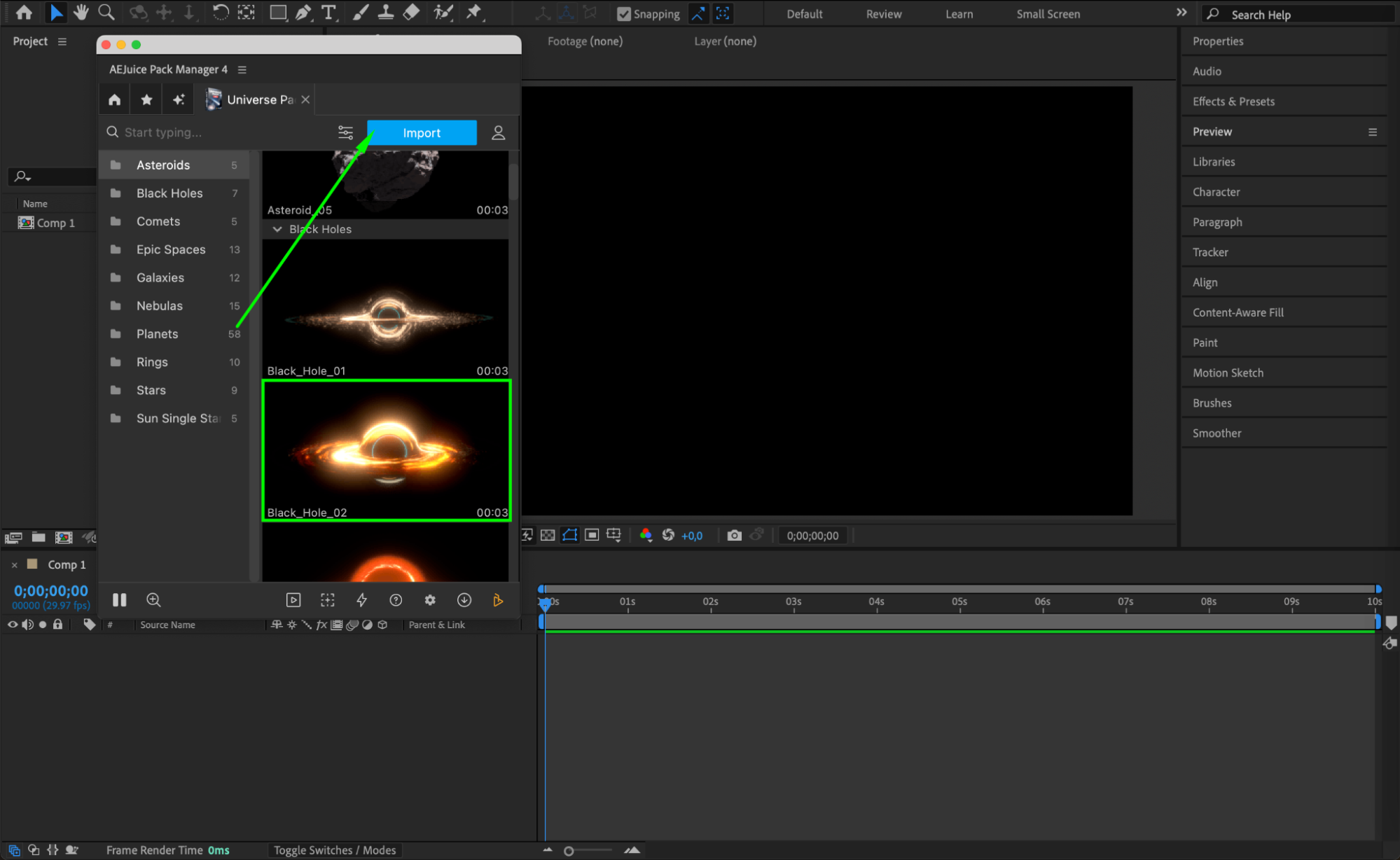The width and height of the screenshot is (1400, 860).
Task: Select the Pen tool in toolbar
Action: (x=303, y=13)
